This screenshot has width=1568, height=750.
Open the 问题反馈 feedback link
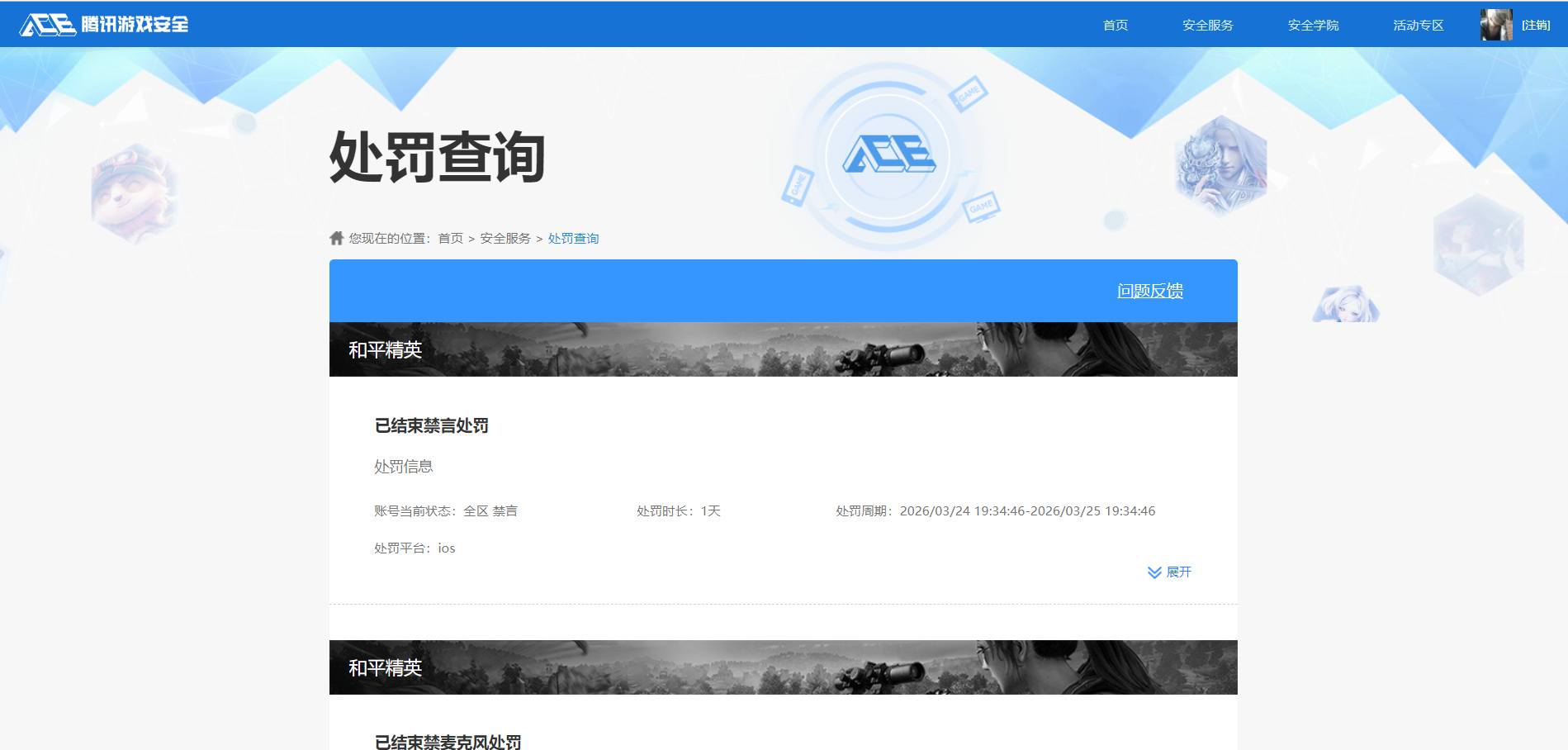pyautogui.click(x=1150, y=291)
